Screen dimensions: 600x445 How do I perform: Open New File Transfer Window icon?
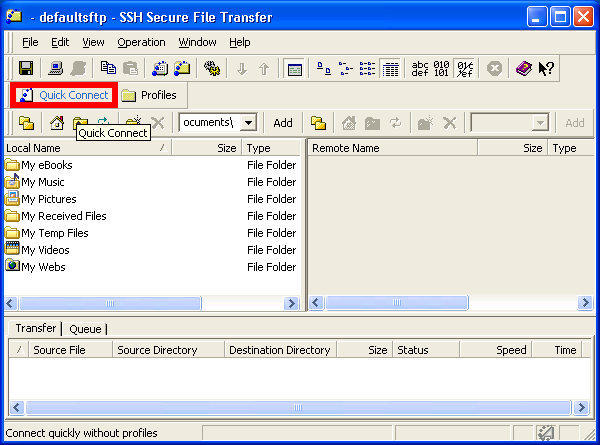[182, 69]
